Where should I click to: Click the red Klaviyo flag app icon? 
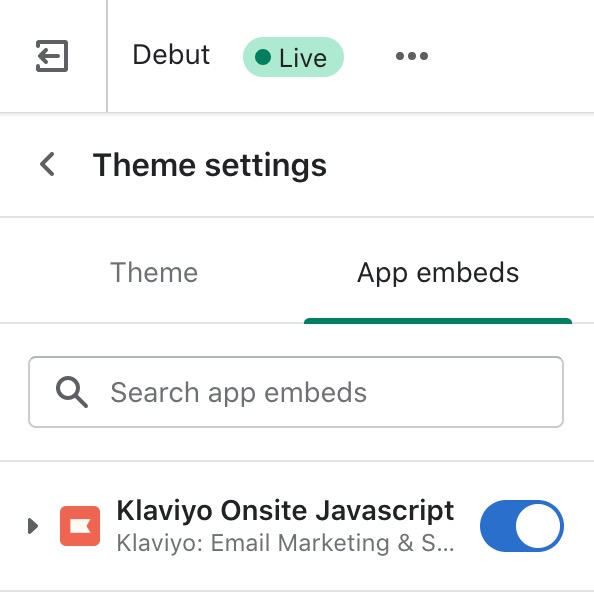(80, 526)
